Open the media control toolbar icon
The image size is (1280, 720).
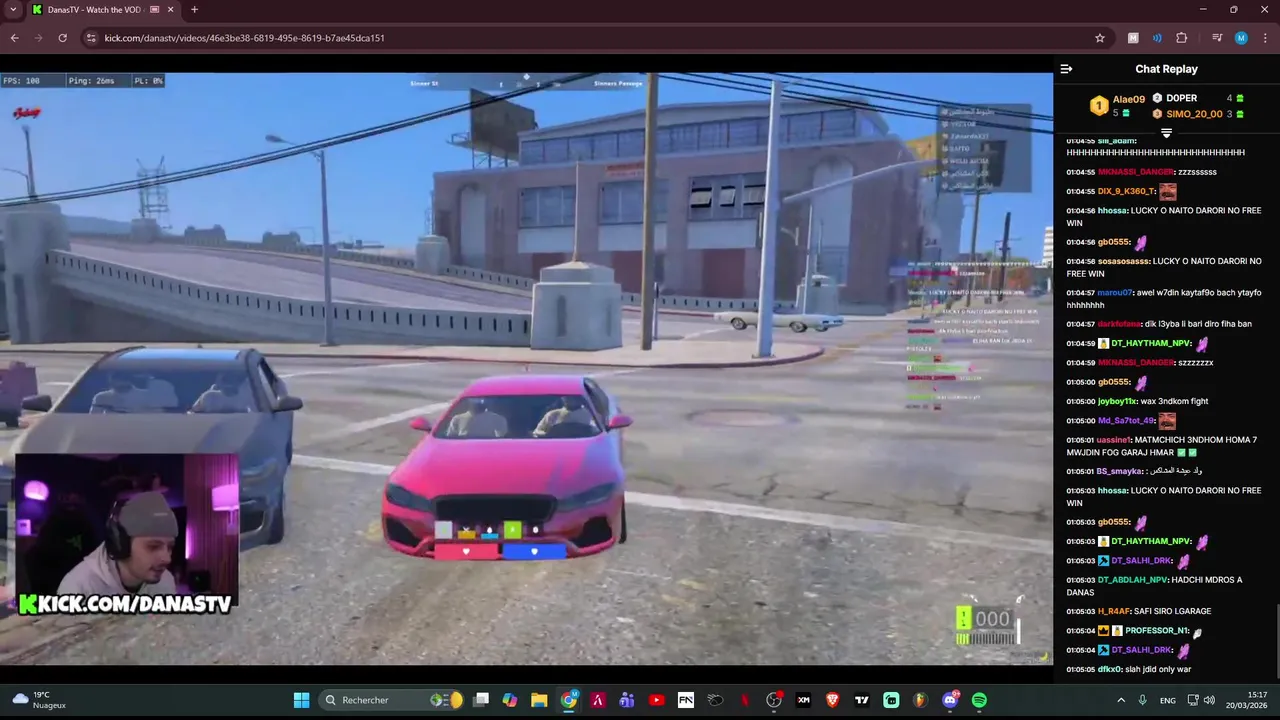(x=1217, y=38)
